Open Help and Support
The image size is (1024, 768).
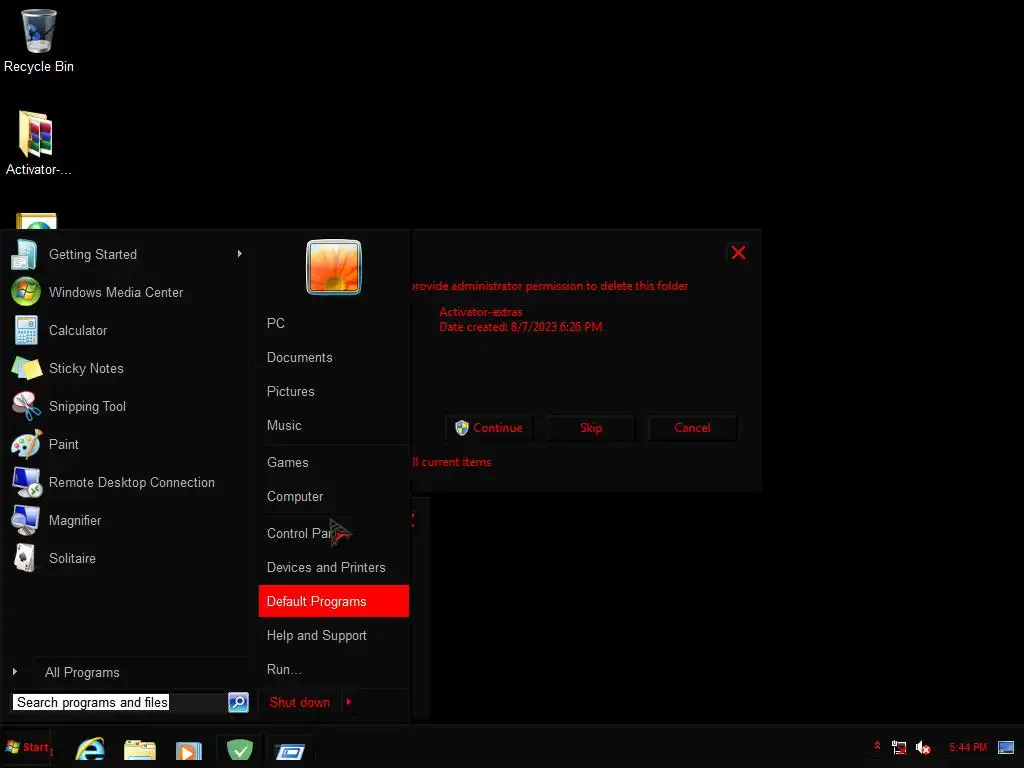(x=334, y=635)
